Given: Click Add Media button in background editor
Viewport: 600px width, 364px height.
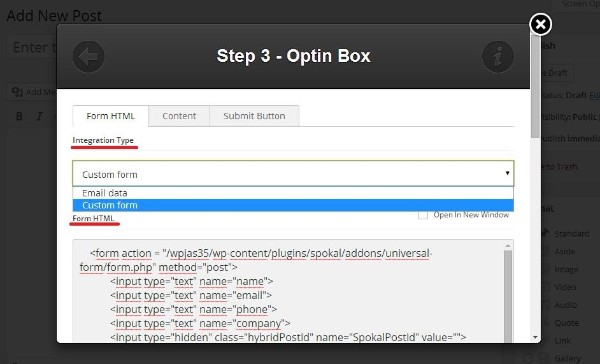Looking at the screenshot, I should pyautogui.click(x=32, y=92).
